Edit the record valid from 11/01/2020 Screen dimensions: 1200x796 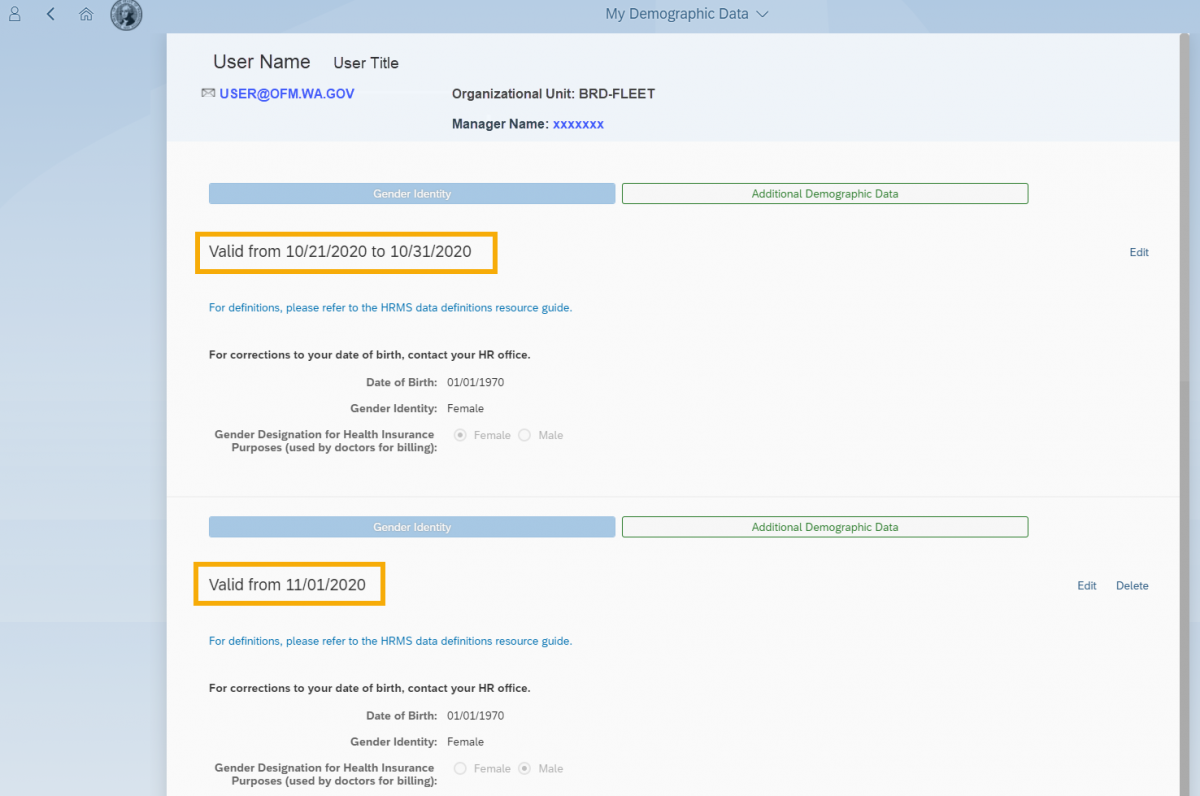click(x=1086, y=585)
